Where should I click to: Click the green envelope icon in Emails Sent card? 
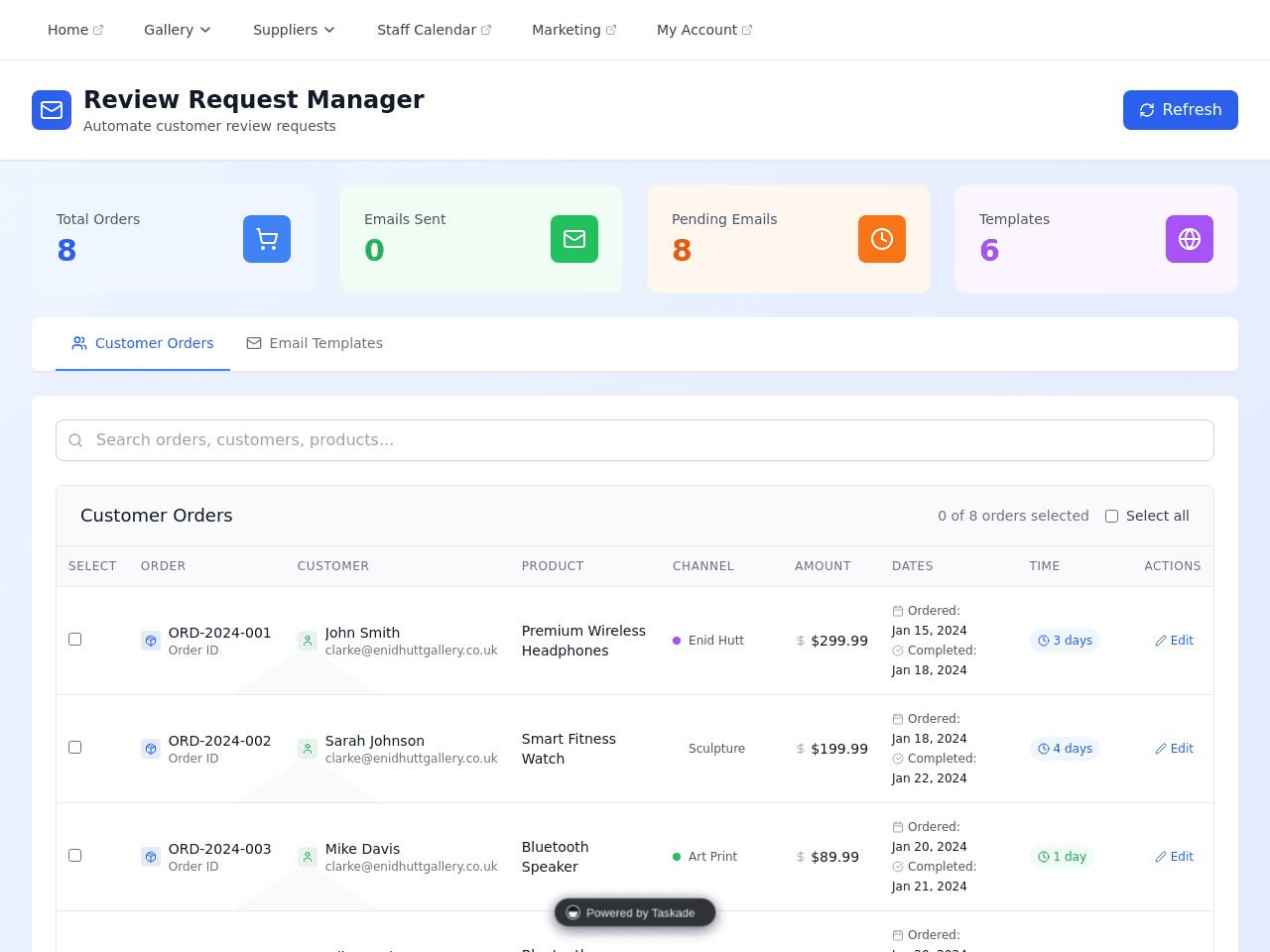574,239
